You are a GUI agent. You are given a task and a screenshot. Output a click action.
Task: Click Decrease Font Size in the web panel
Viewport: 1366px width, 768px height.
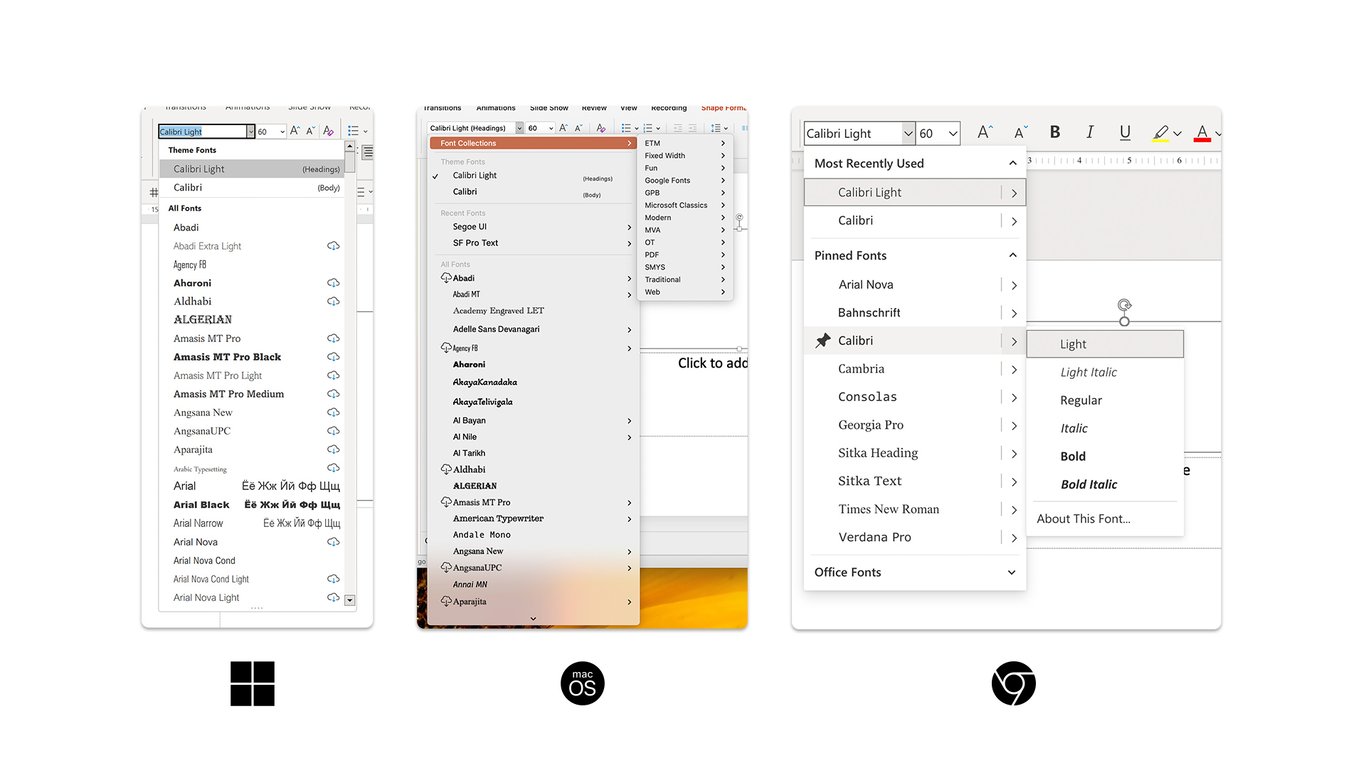[x=1020, y=132]
